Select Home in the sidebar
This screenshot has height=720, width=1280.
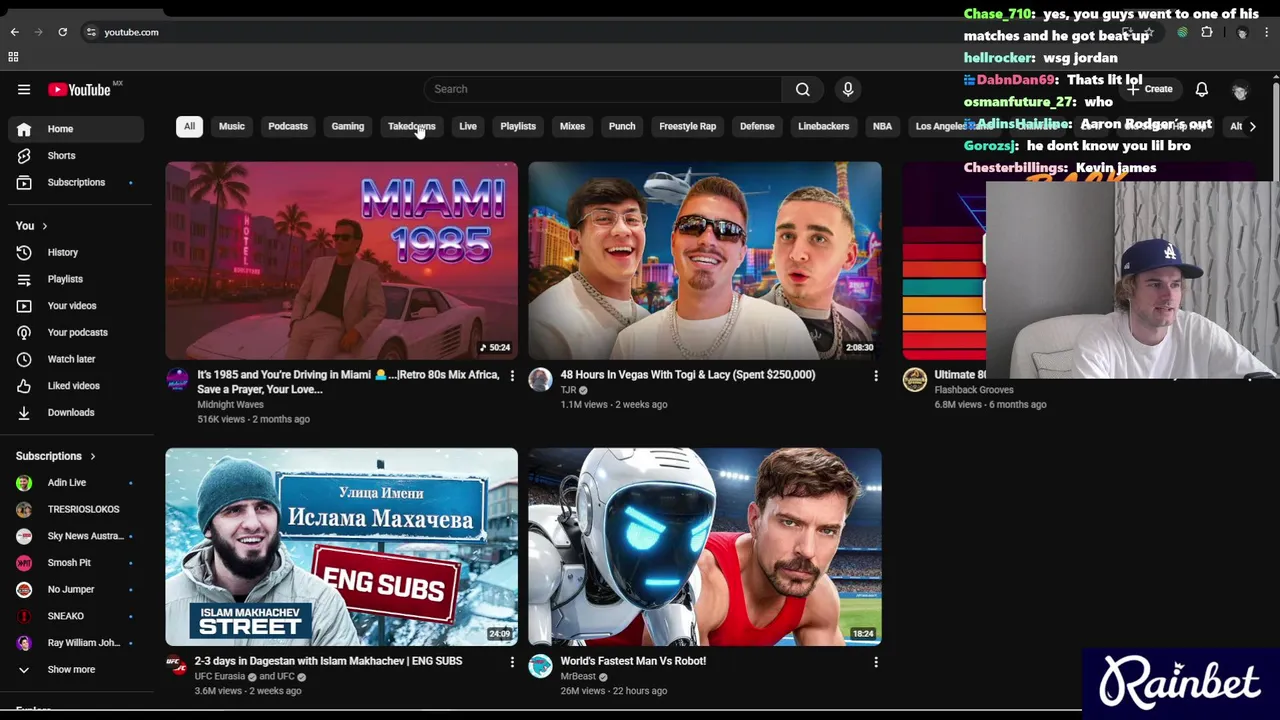(76, 129)
